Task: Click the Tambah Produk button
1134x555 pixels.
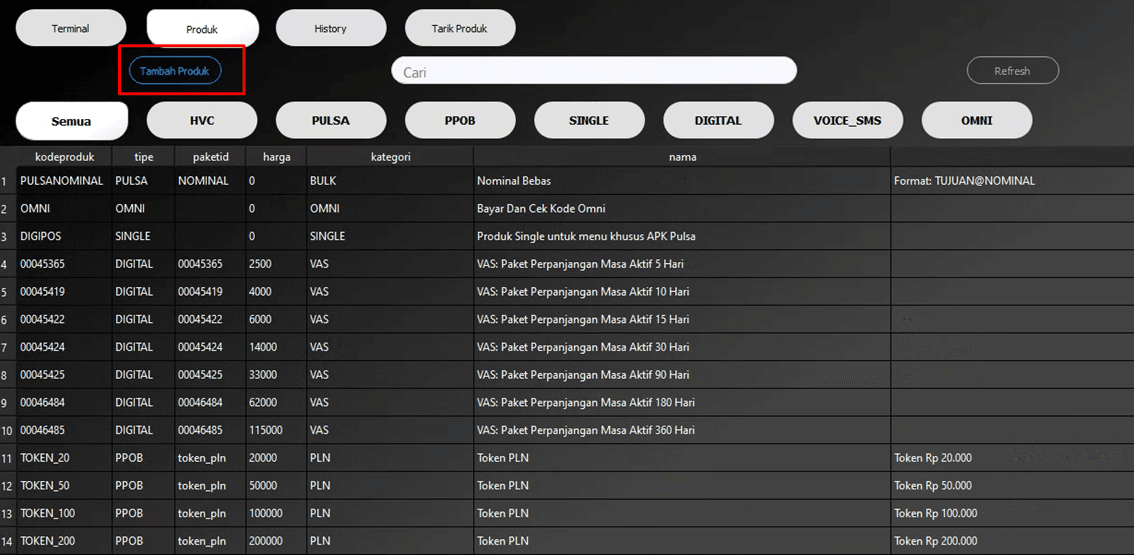Action: click(x=175, y=71)
